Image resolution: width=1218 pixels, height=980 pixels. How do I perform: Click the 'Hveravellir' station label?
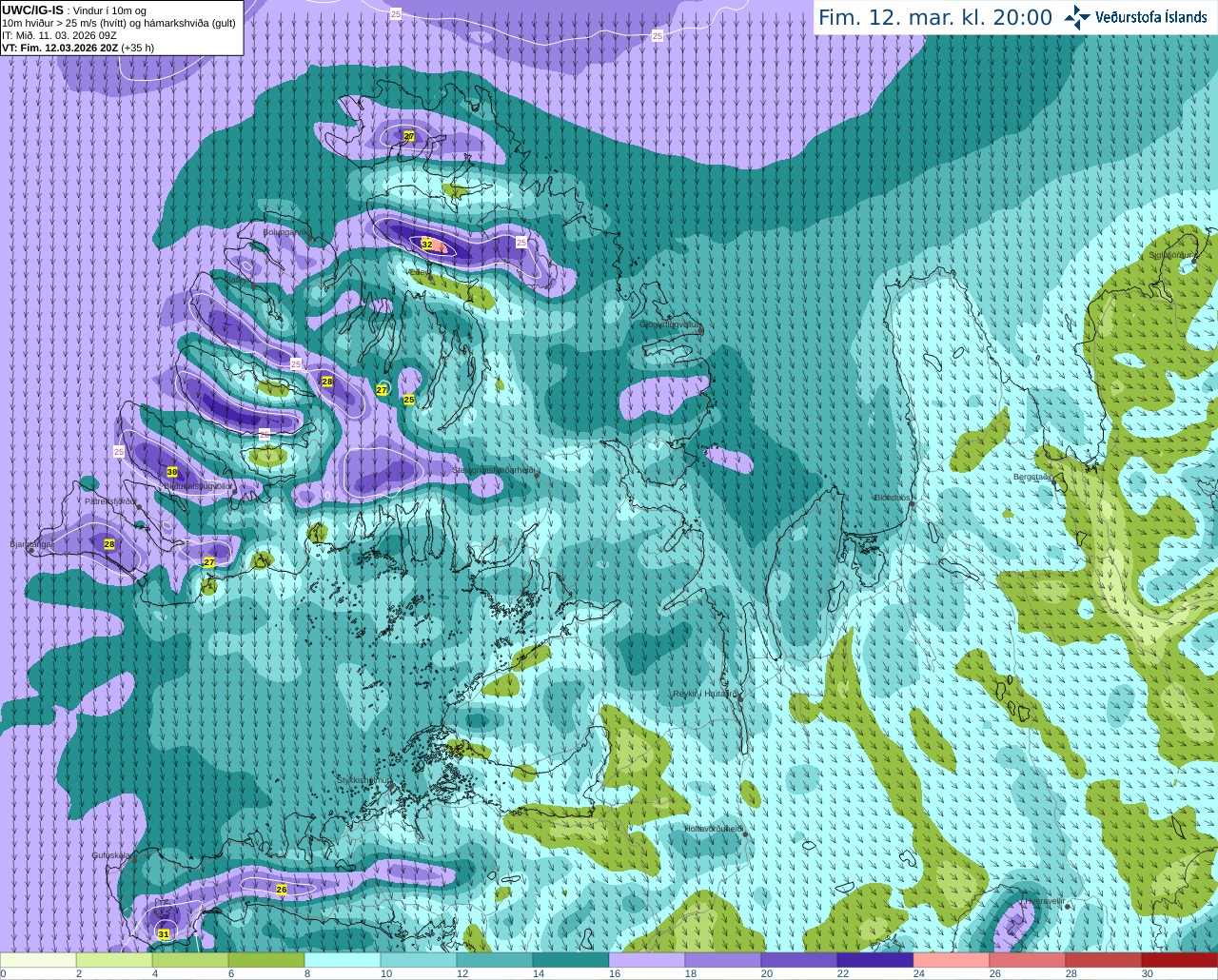[1044, 901]
